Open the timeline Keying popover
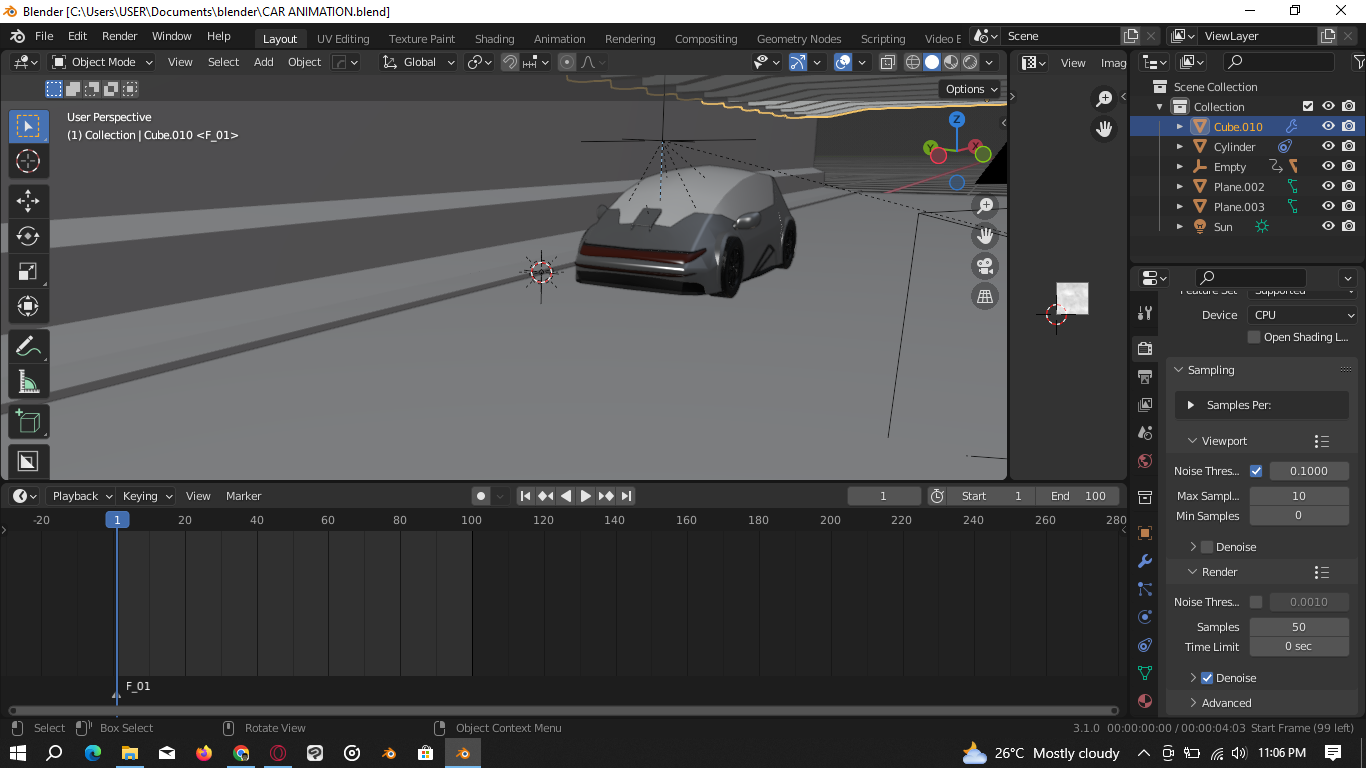This screenshot has height=768, width=1366. click(x=146, y=496)
